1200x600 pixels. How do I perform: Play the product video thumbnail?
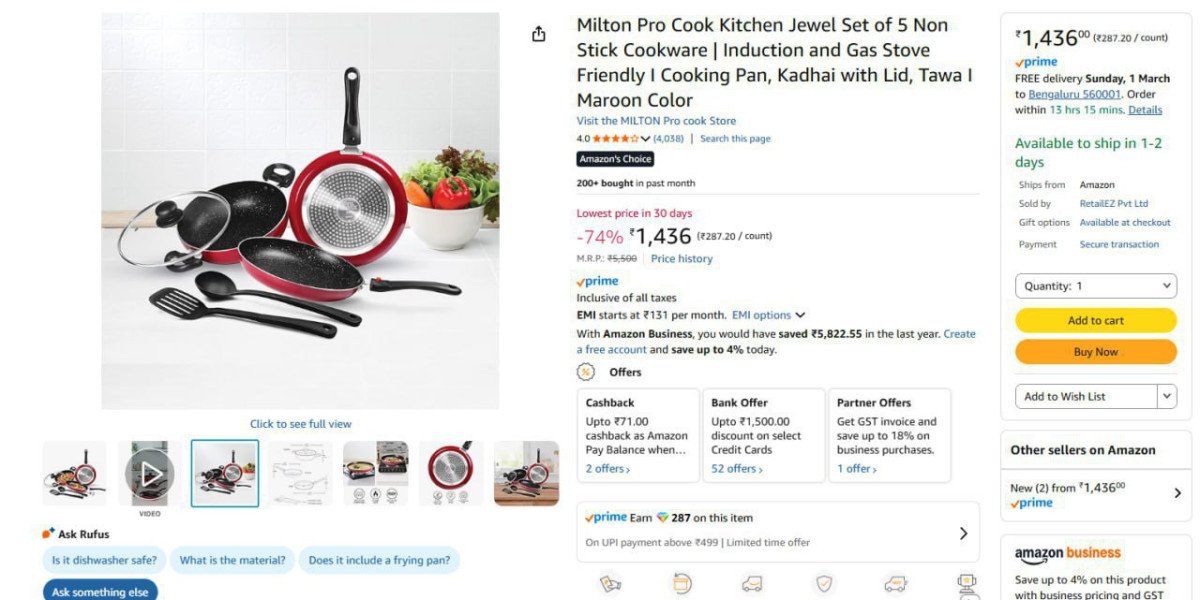click(x=149, y=473)
